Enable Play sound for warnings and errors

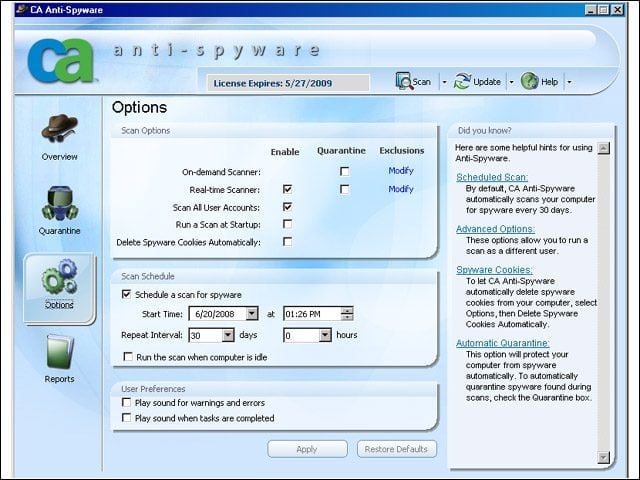click(x=127, y=402)
